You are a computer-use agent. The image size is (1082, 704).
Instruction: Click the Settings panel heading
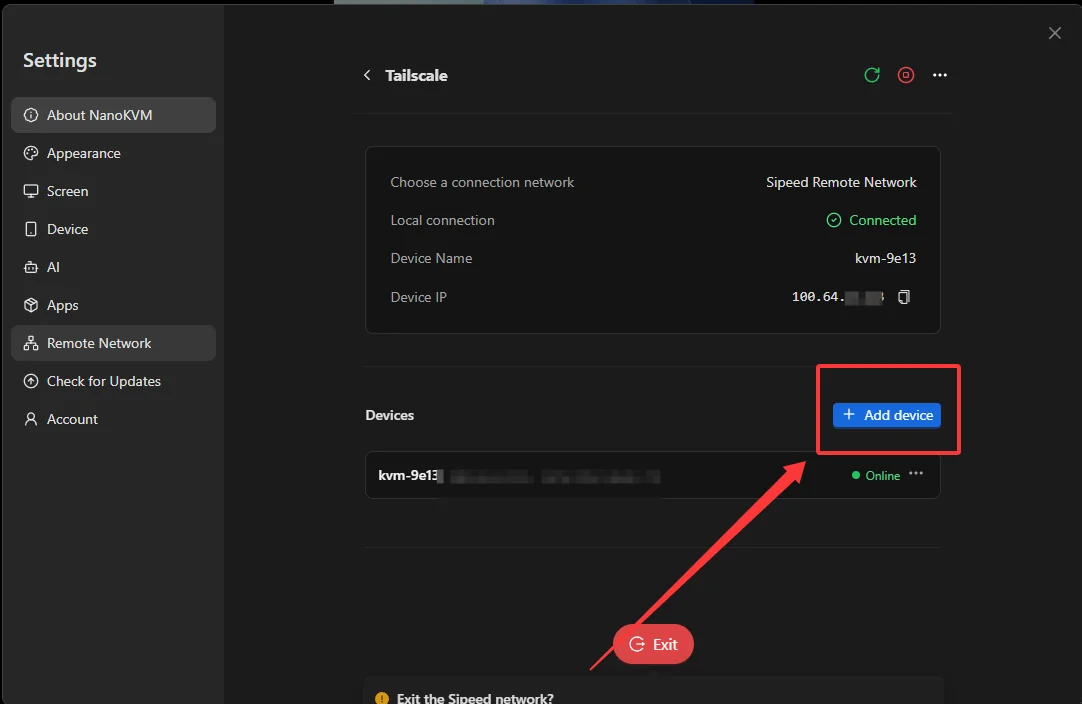(x=60, y=61)
